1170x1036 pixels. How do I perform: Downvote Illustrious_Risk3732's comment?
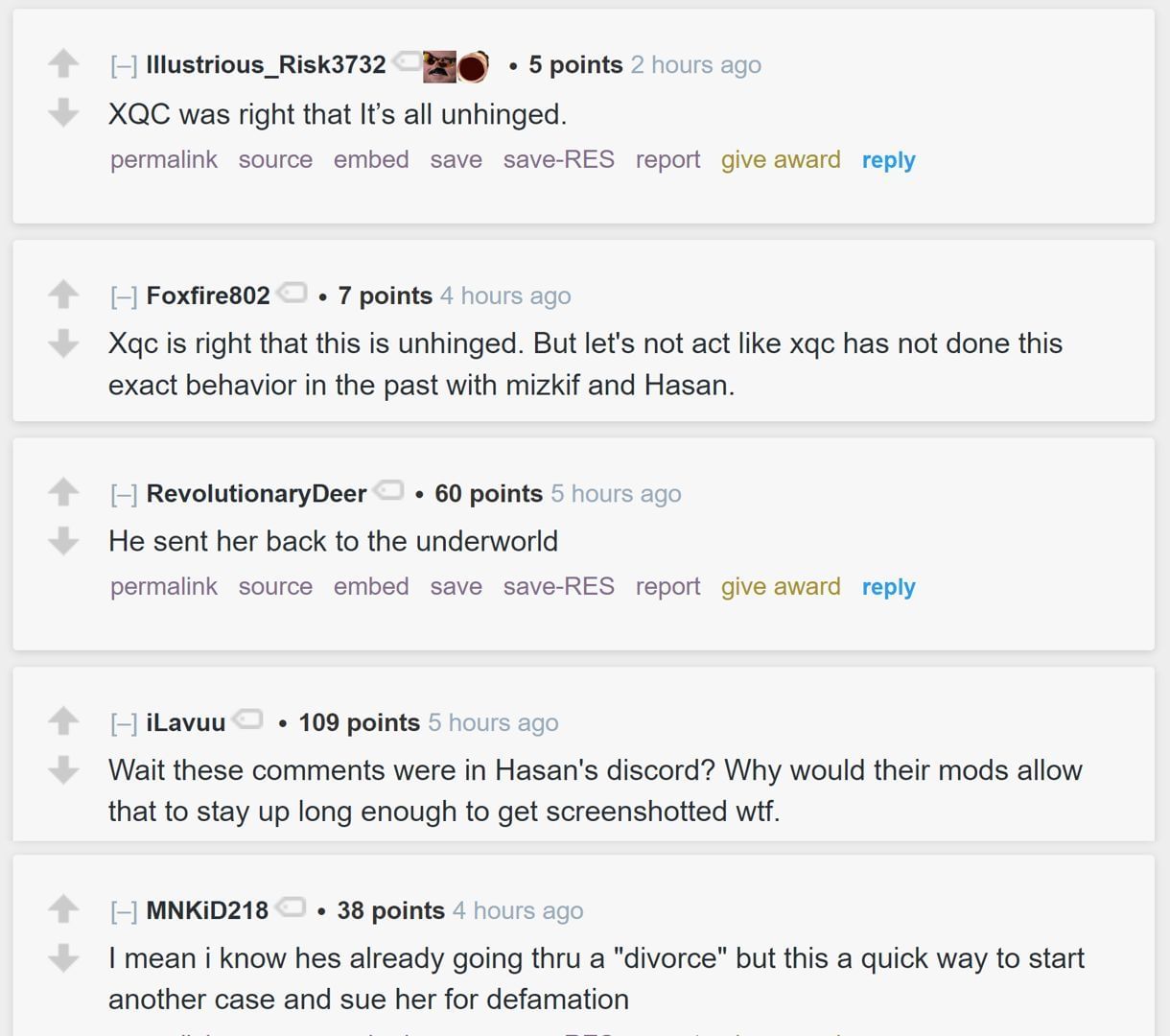tap(63, 112)
